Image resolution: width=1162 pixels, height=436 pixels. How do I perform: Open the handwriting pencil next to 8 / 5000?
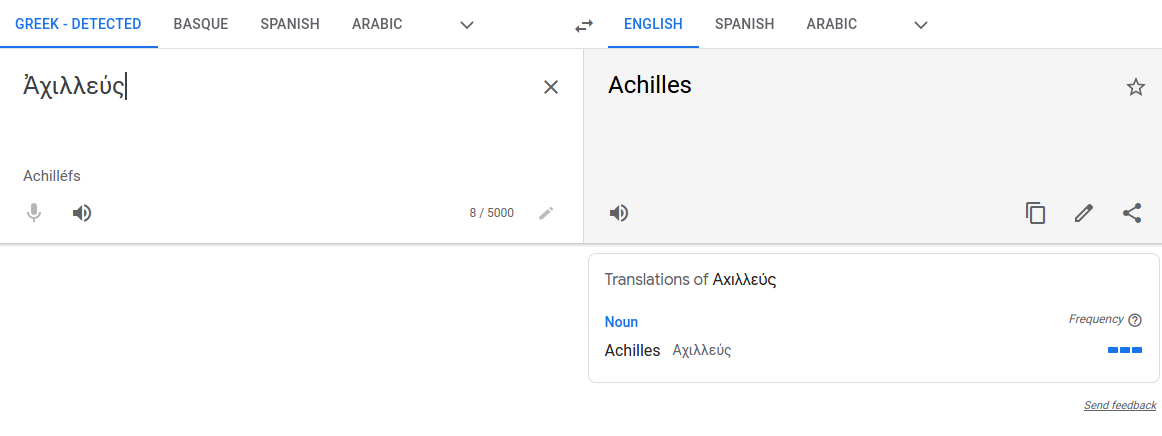tap(546, 214)
